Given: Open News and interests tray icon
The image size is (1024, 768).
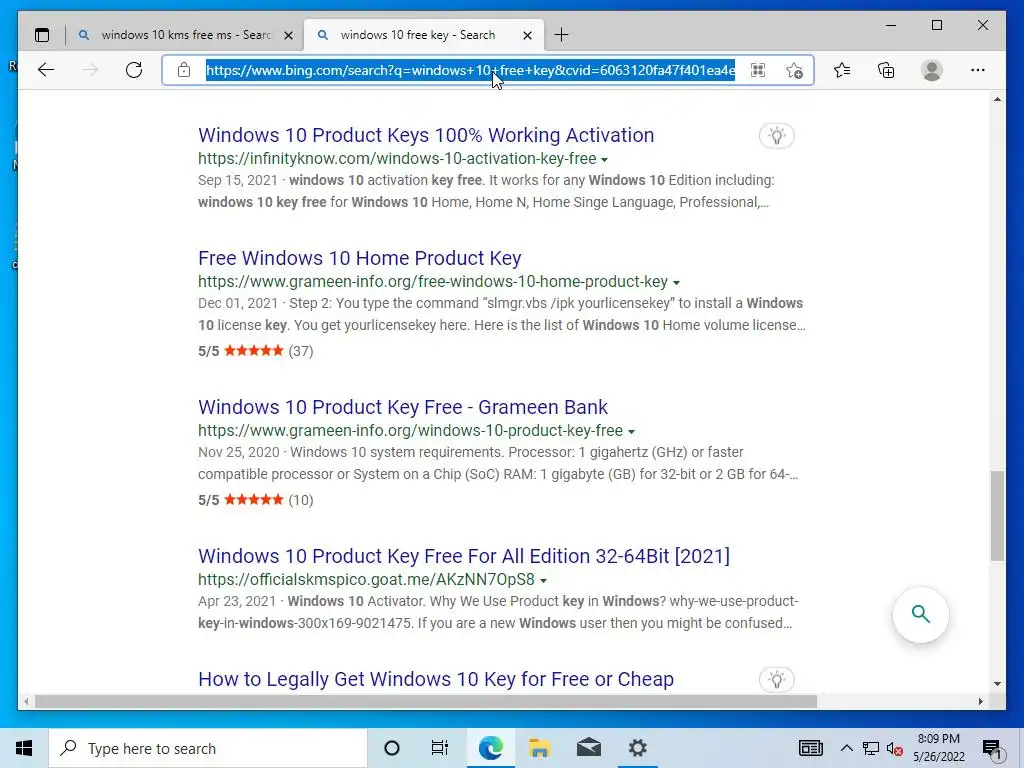Looking at the screenshot, I should point(810,748).
